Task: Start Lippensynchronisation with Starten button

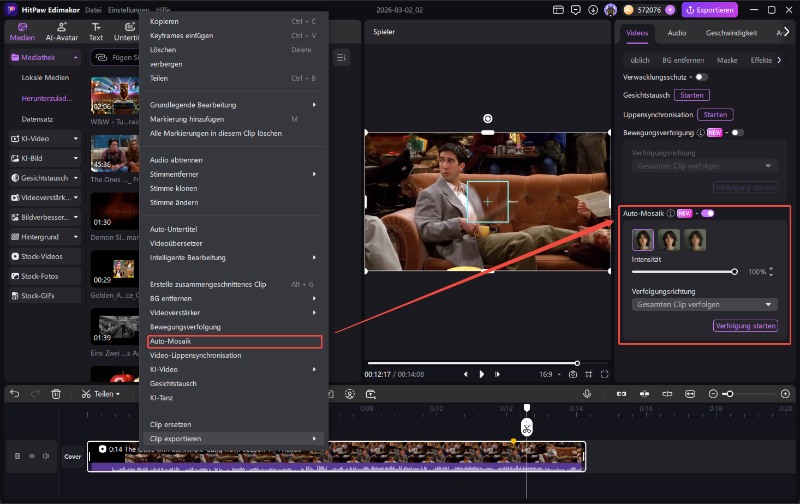Action: 715,115
